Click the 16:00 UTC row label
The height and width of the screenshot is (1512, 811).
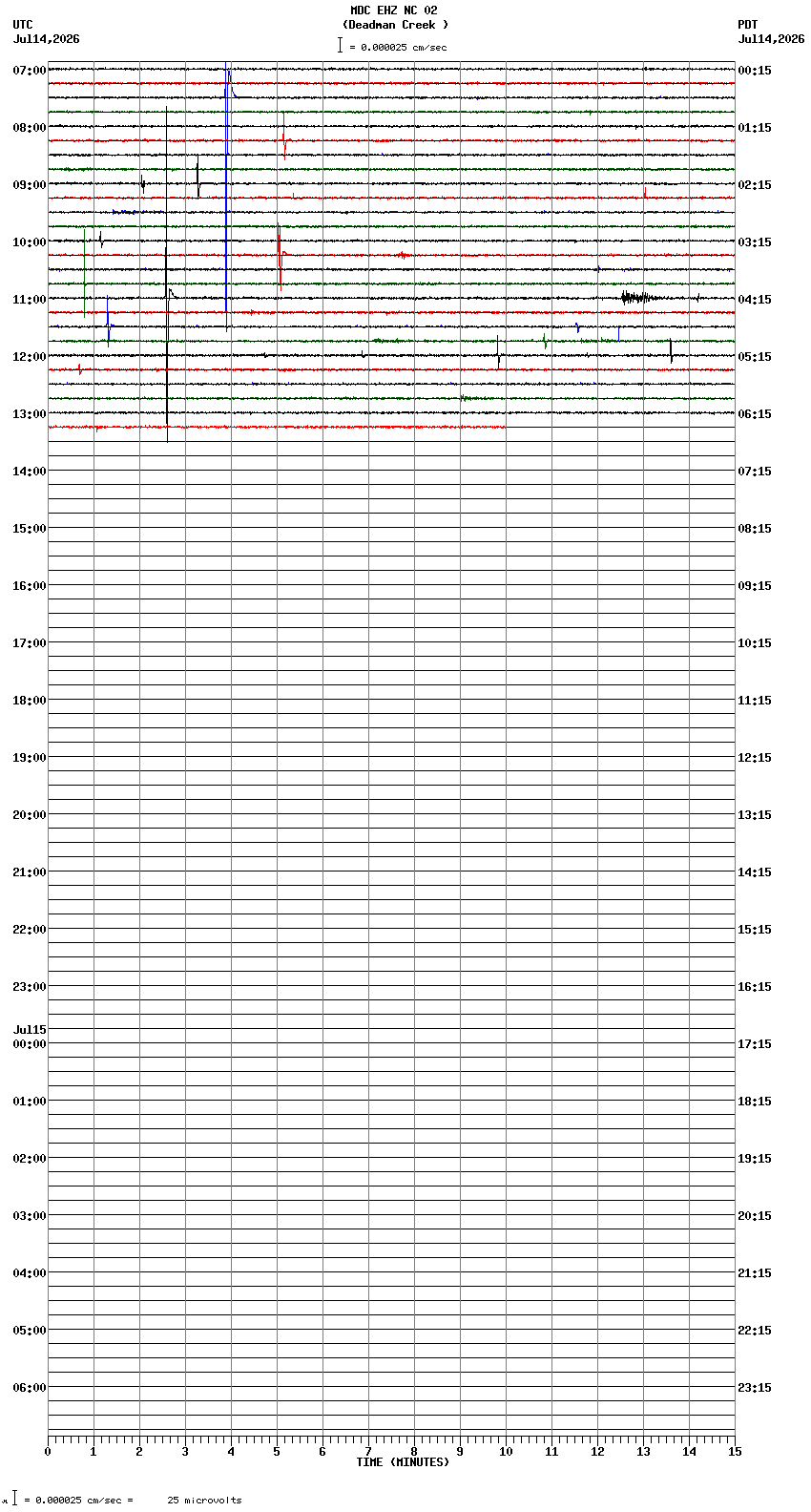coord(30,586)
